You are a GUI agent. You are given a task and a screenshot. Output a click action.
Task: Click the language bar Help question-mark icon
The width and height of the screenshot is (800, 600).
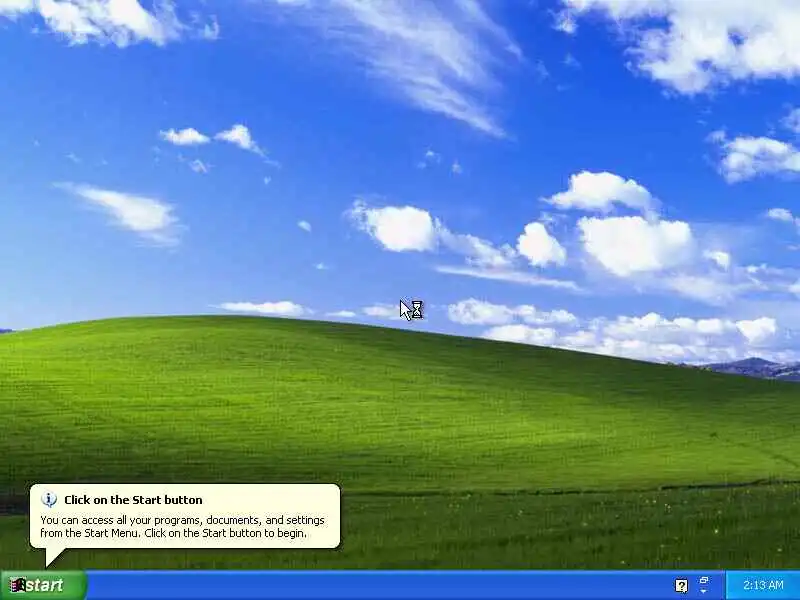682,585
